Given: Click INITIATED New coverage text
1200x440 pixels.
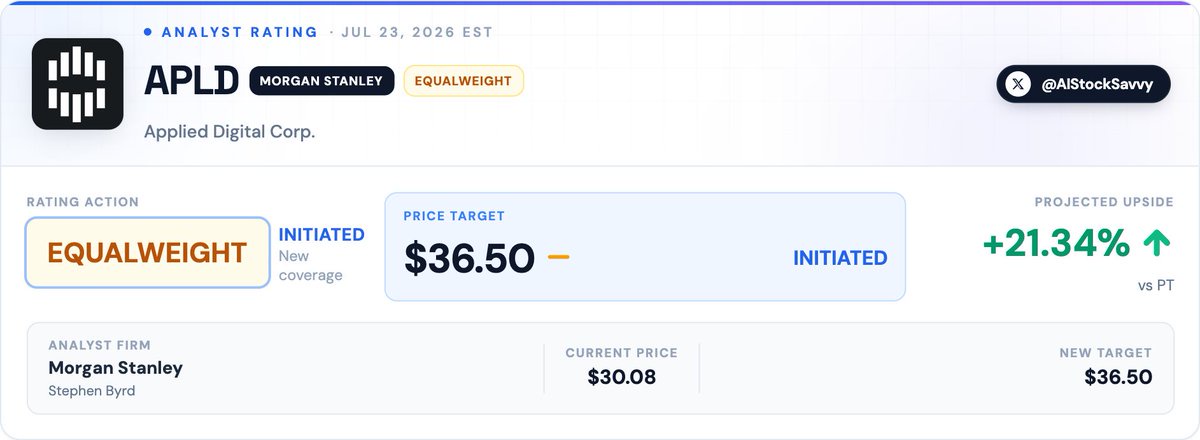Looking at the screenshot, I should click(x=321, y=253).
